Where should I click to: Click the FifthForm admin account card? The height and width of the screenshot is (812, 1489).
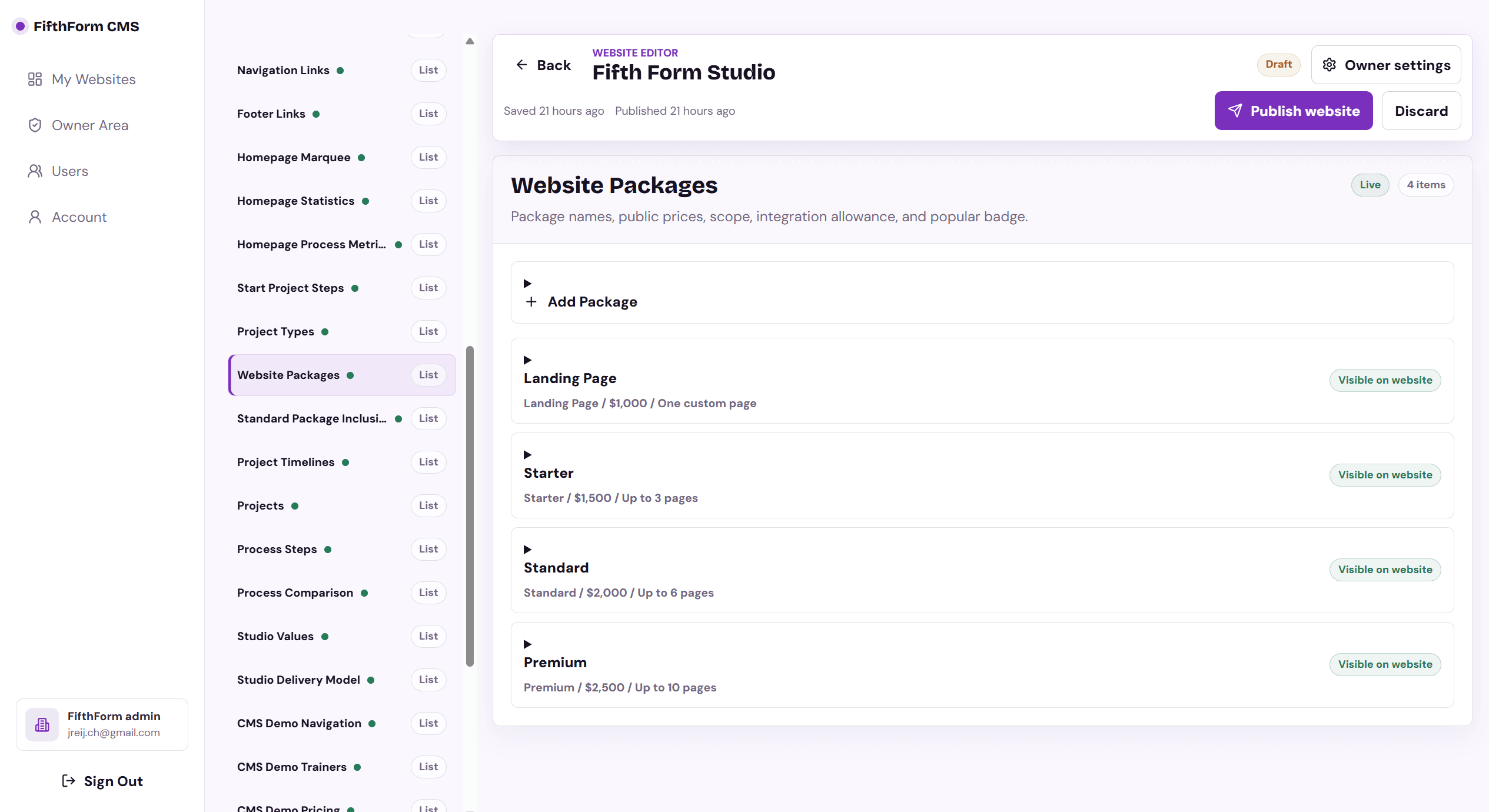(x=102, y=724)
